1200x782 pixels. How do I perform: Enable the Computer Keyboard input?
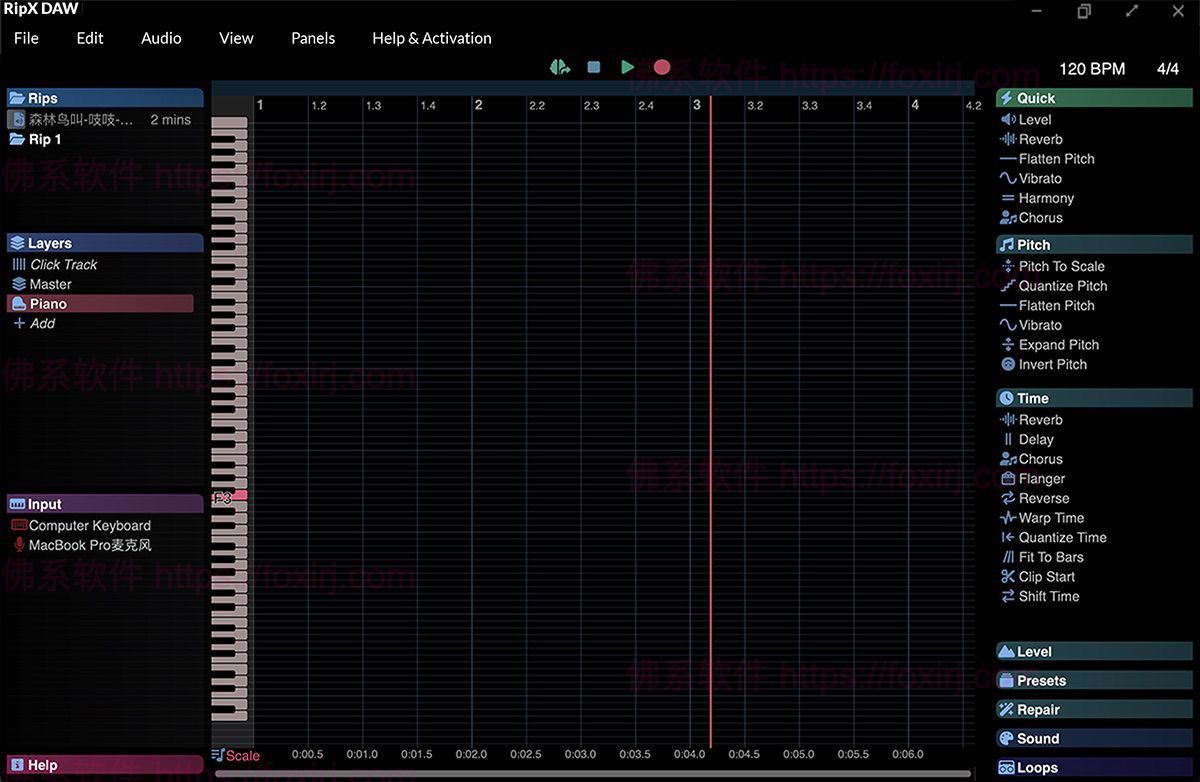89,526
